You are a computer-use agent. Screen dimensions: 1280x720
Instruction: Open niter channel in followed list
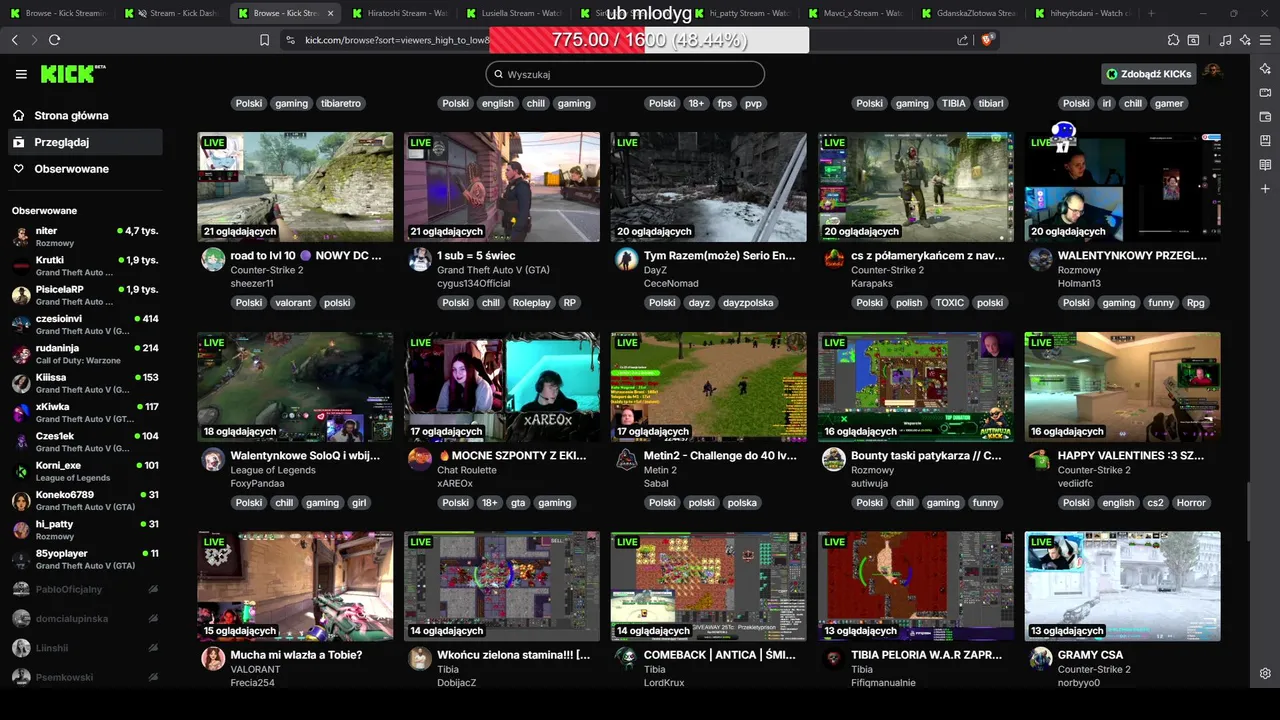tap(85, 236)
